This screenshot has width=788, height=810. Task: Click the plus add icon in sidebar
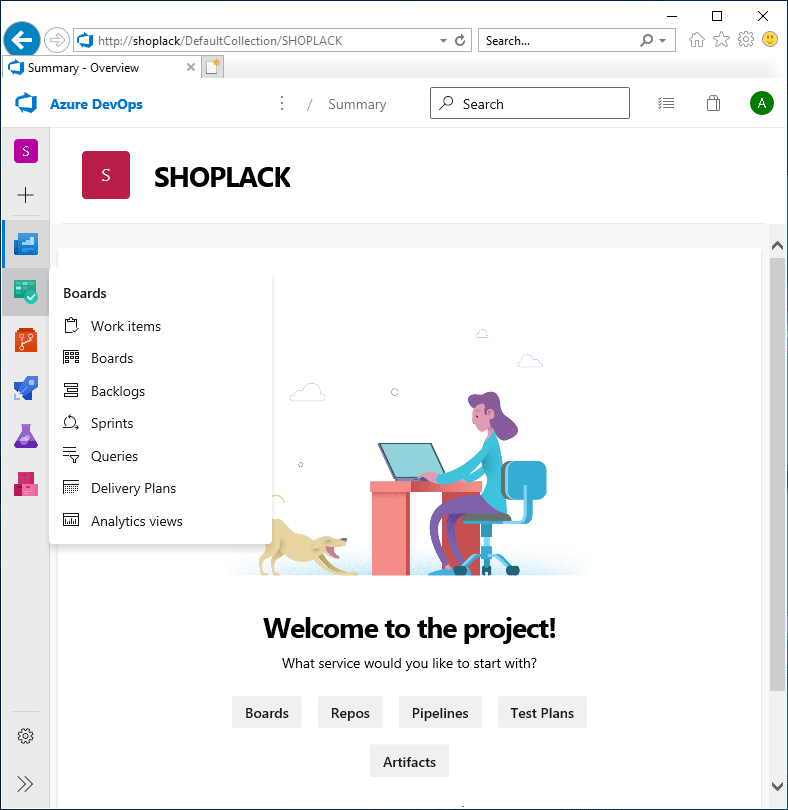click(25, 195)
